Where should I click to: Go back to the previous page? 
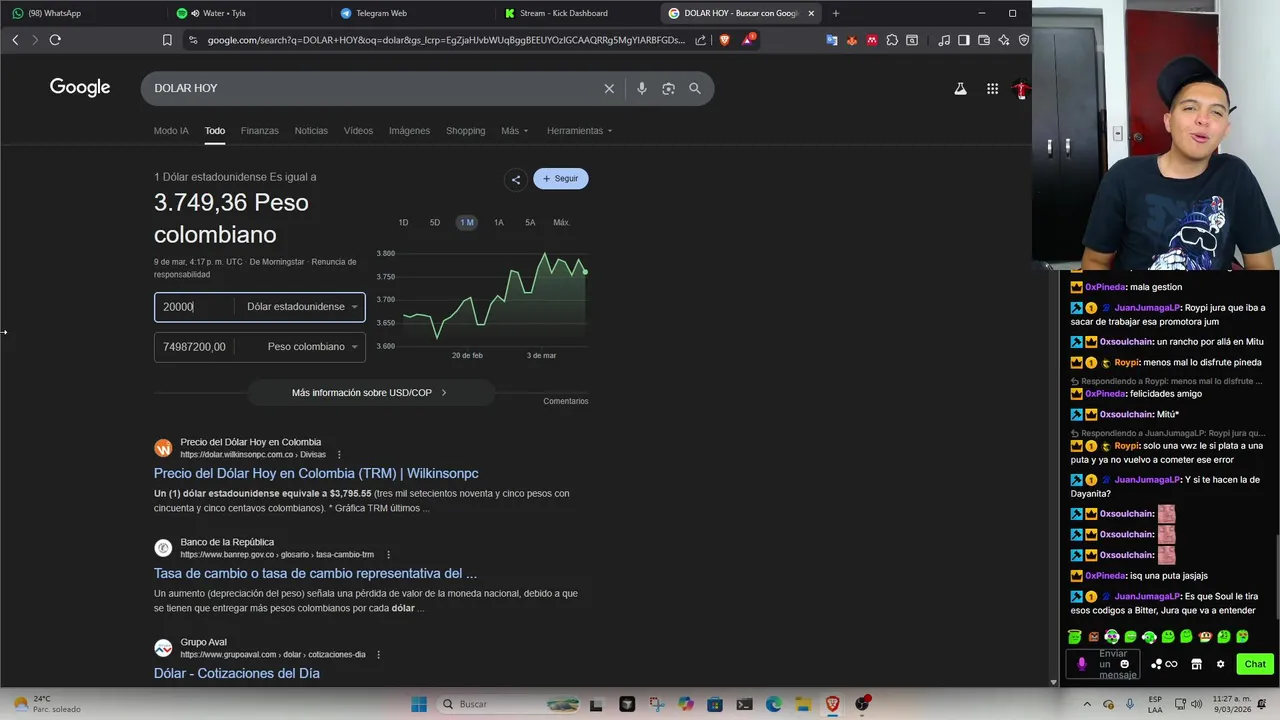(15, 40)
